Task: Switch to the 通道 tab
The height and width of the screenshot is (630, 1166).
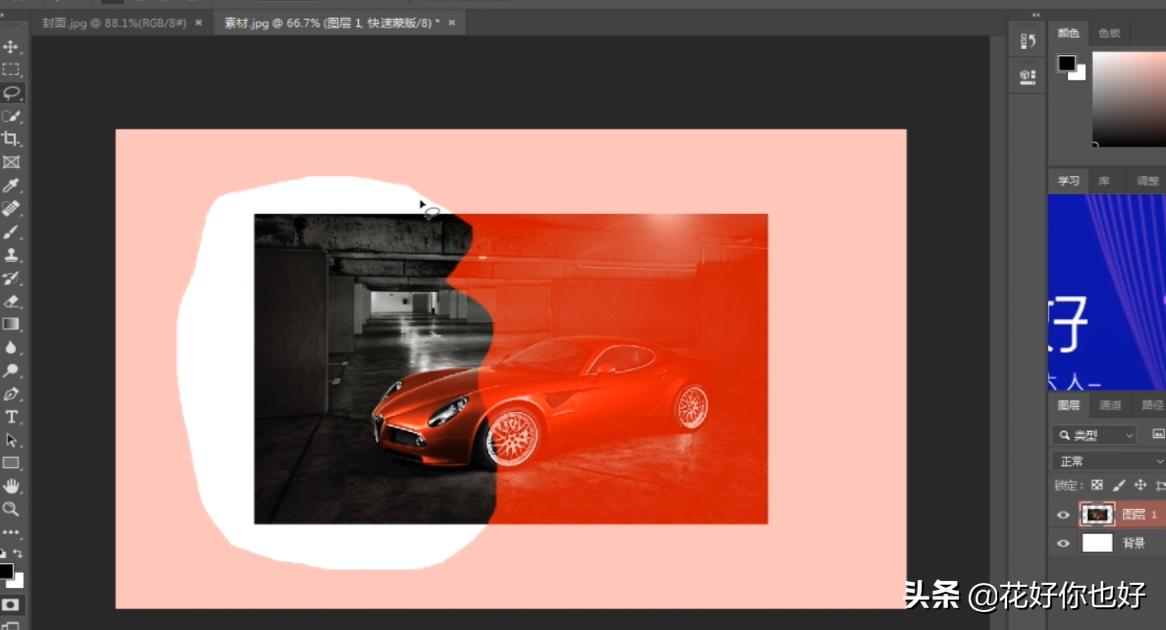Action: [x=1110, y=405]
